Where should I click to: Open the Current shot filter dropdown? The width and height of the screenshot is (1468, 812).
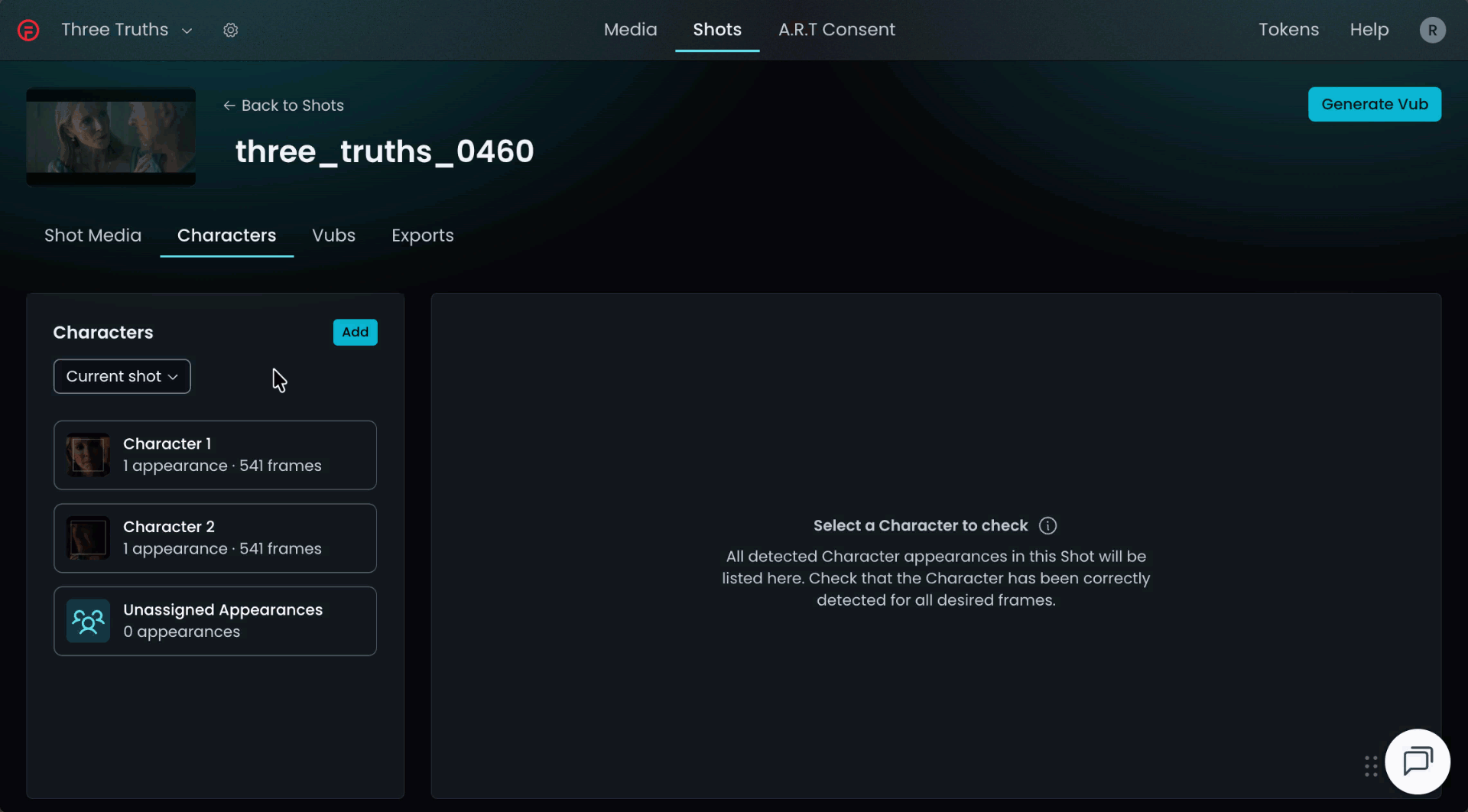[x=122, y=376]
